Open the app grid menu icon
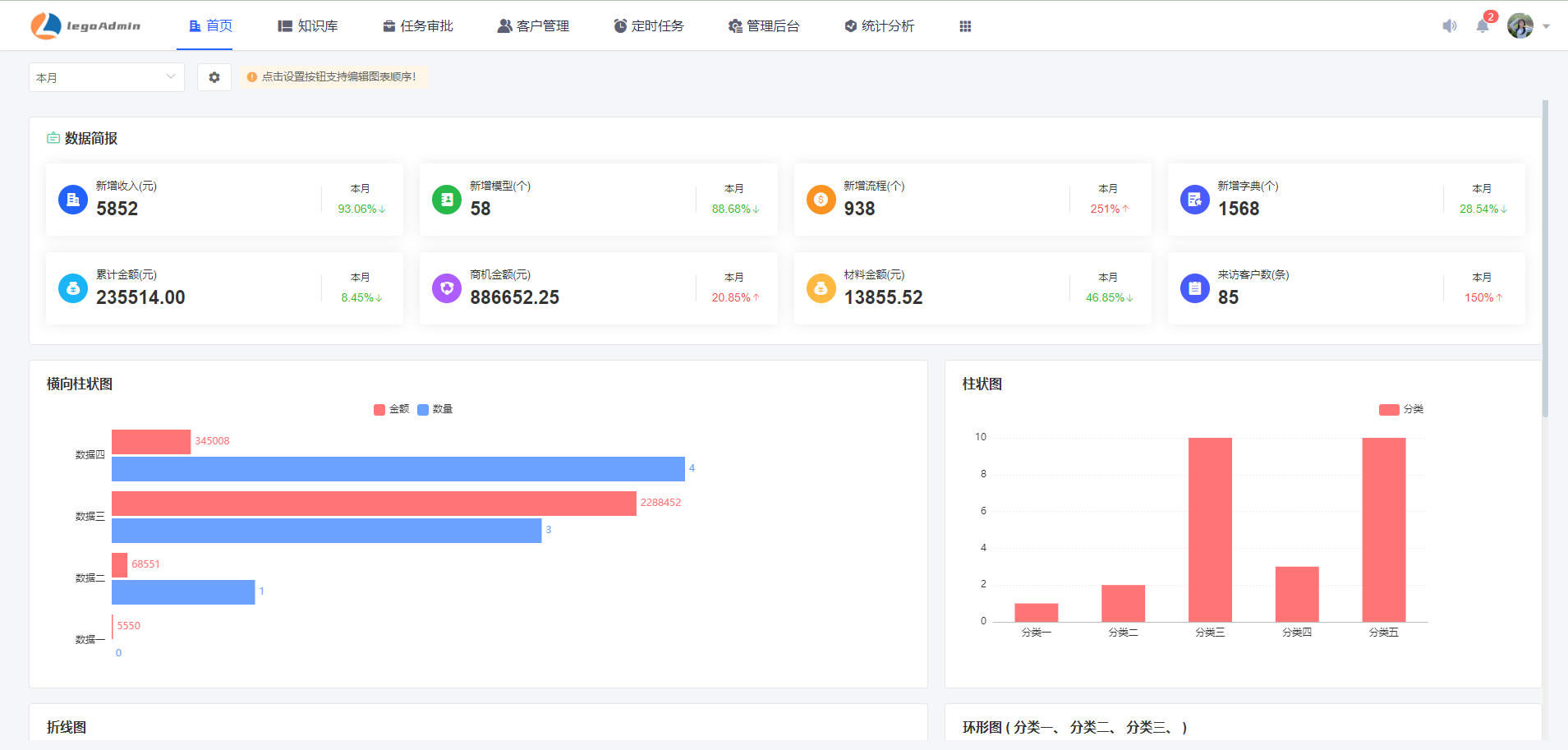The height and width of the screenshot is (750, 1568). (x=965, y=26)
